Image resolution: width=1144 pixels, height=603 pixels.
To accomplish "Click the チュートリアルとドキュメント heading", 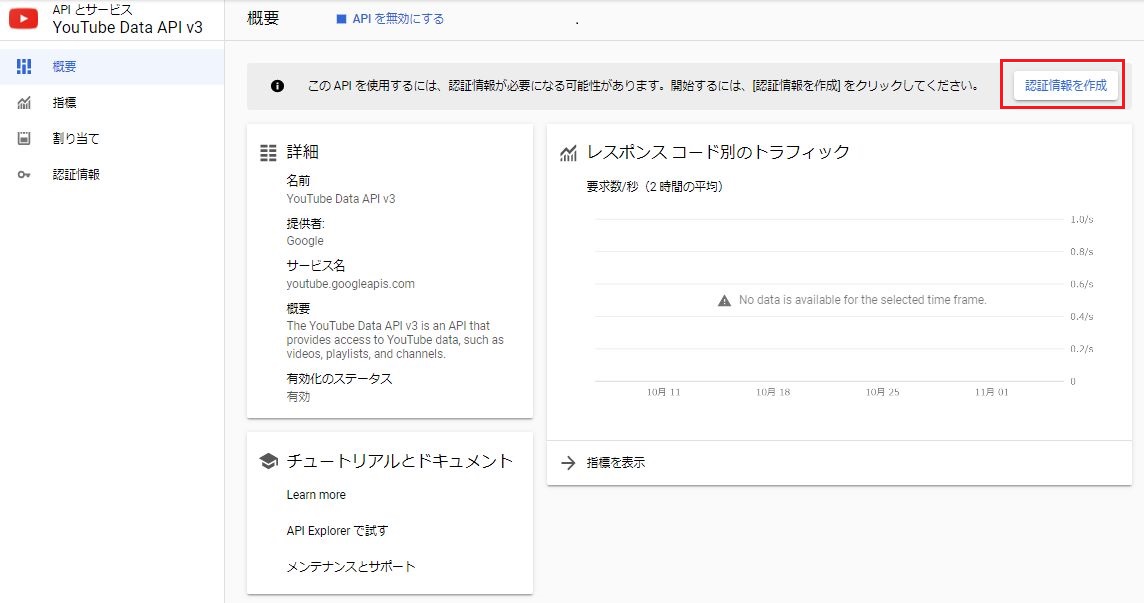I will tap(400, 461).
